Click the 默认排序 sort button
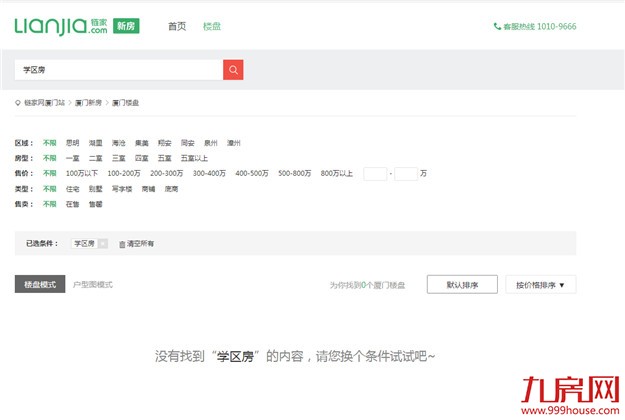Image resolution: width=625 pixels, height=420 pixels. pos(462,285)
